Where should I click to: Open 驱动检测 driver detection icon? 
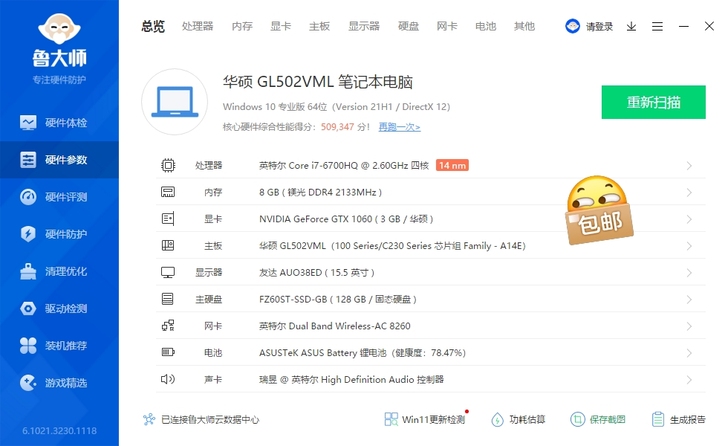coord(28,309)
